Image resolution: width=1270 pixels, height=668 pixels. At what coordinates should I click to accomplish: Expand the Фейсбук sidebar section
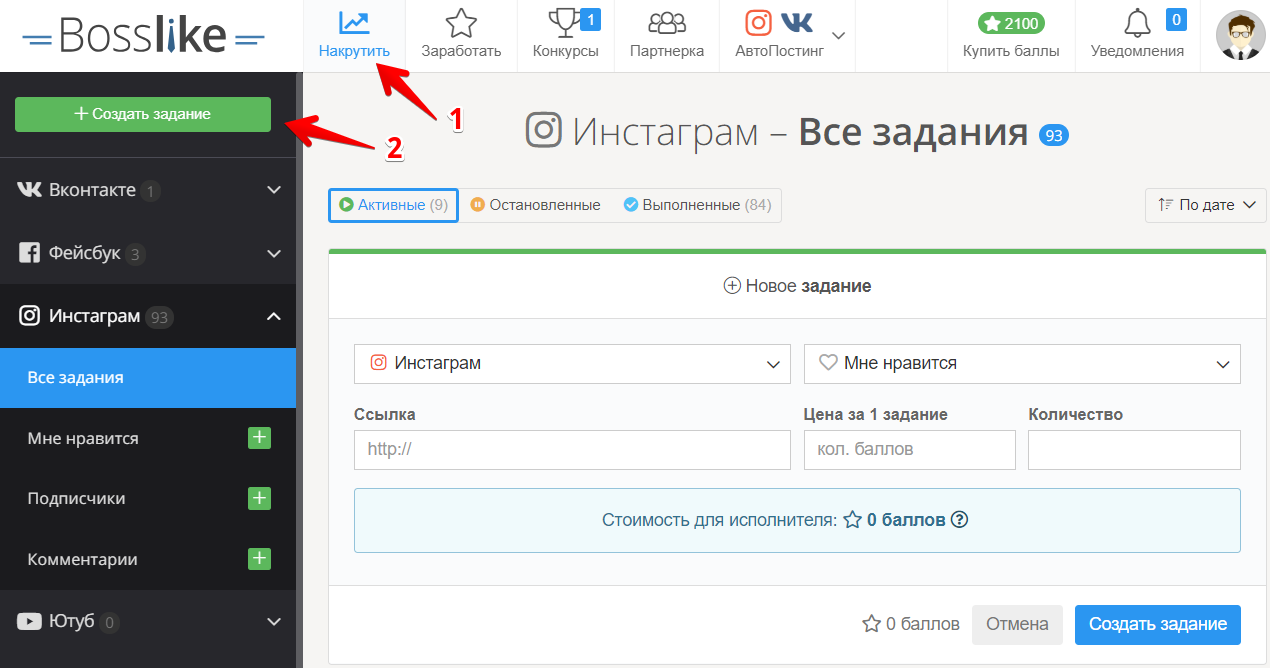tap(148, 253)
